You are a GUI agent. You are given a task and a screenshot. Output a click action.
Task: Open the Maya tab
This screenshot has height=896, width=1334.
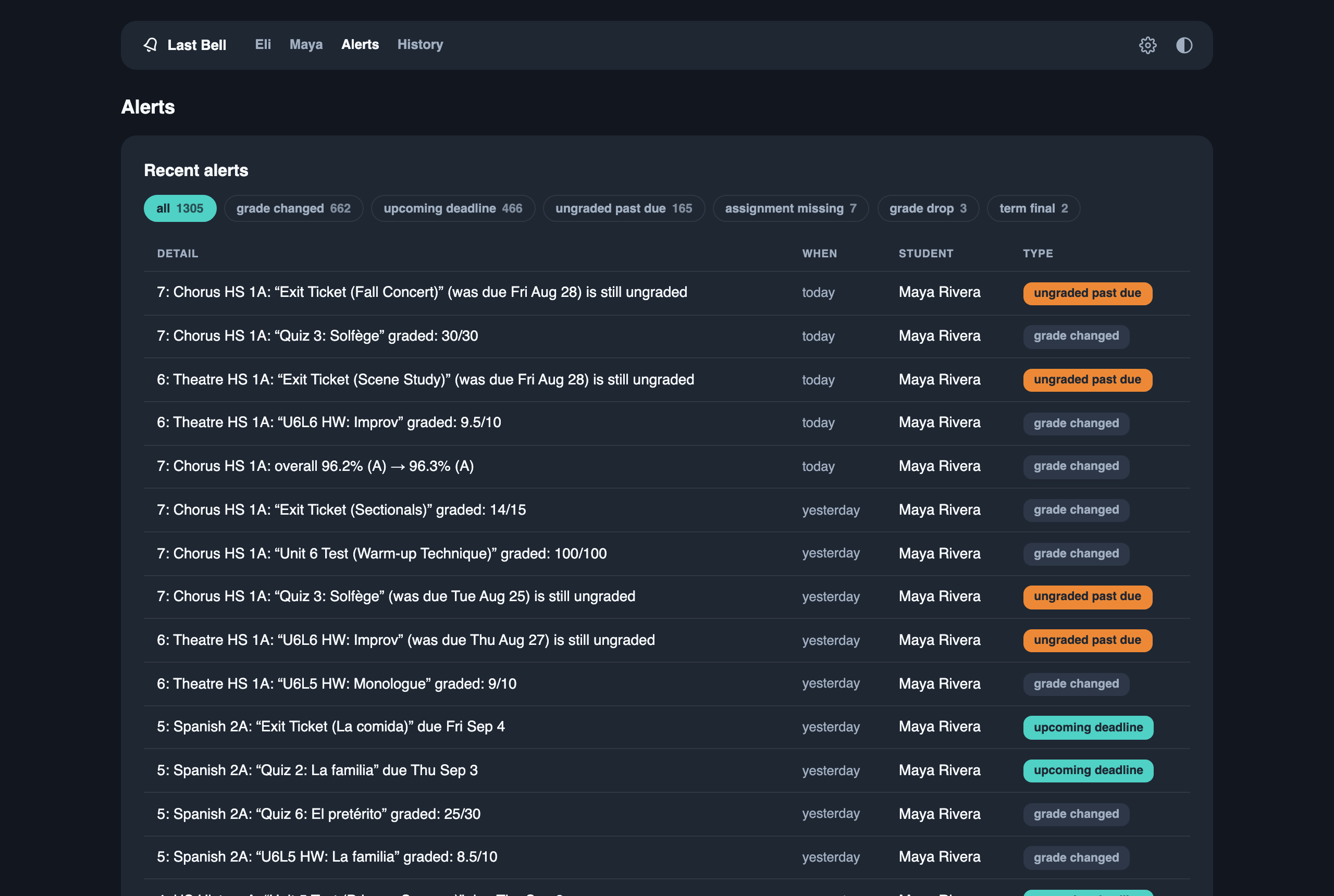coord(306,45)
